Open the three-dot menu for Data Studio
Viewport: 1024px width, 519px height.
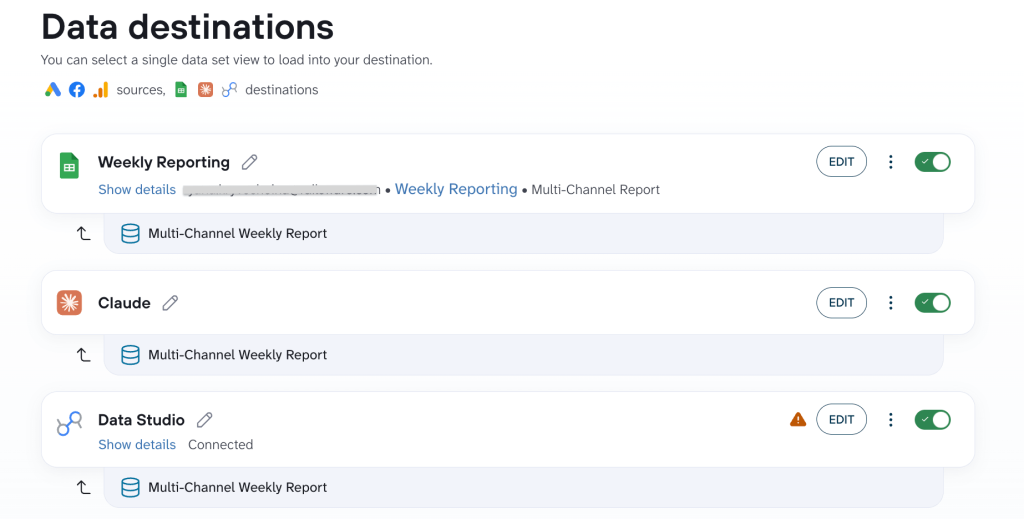coord(891,420)
